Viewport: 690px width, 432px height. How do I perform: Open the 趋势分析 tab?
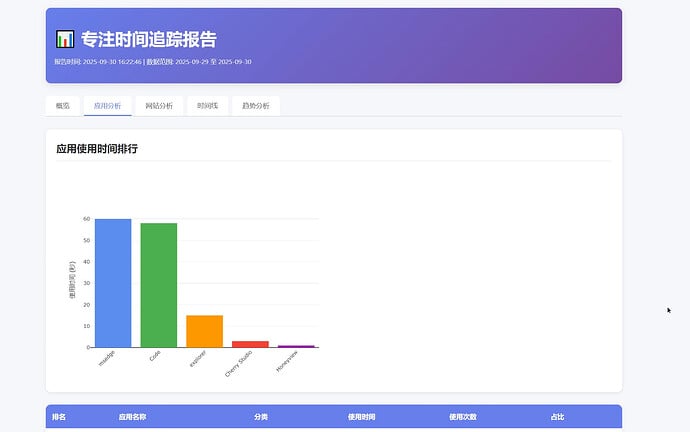255,105
